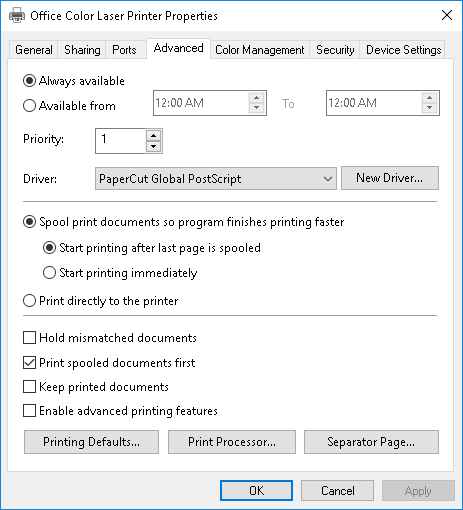The height and width of the screenshot is (510, 463).
Task: Click into the Priority number field
Action: click(121, 141)
